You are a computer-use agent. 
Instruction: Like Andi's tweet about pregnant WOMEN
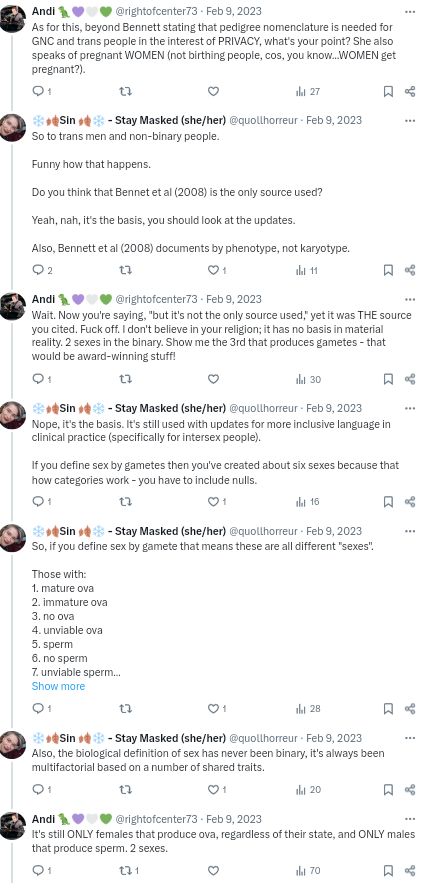coord(213,91)
